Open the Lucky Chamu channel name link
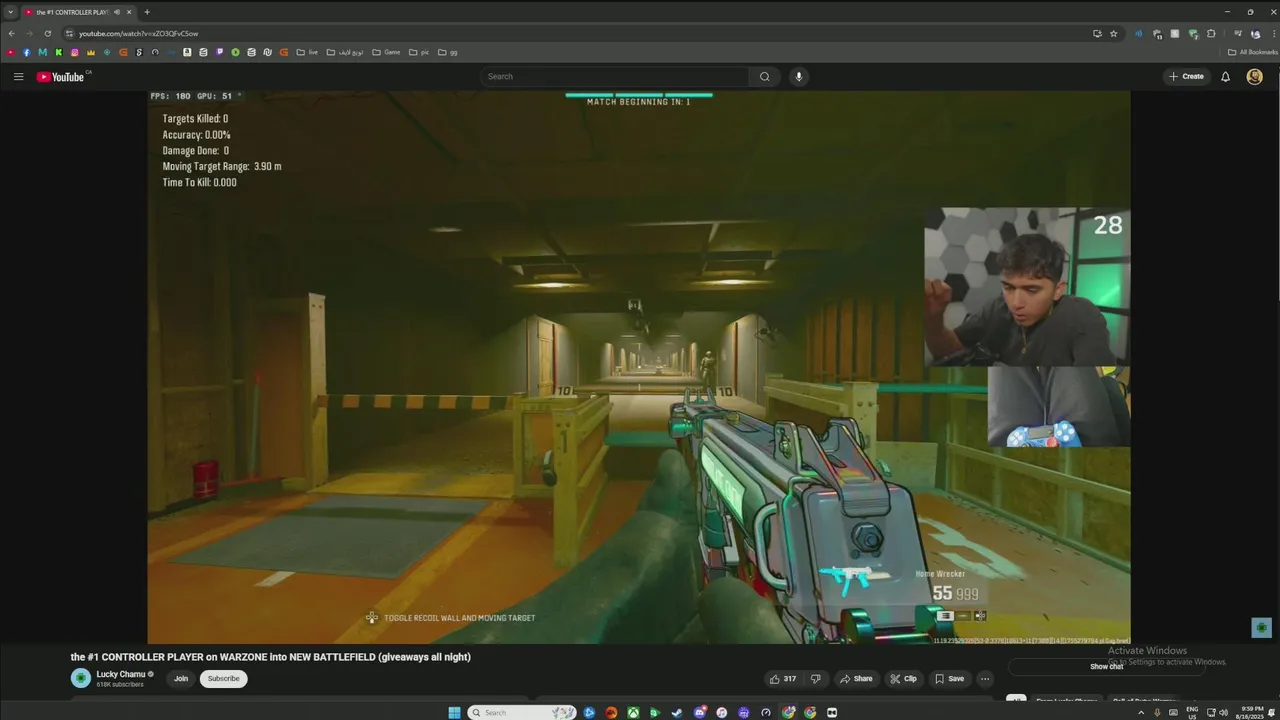The height and width of the screenshot is (720, 1280). coord(121,674)
